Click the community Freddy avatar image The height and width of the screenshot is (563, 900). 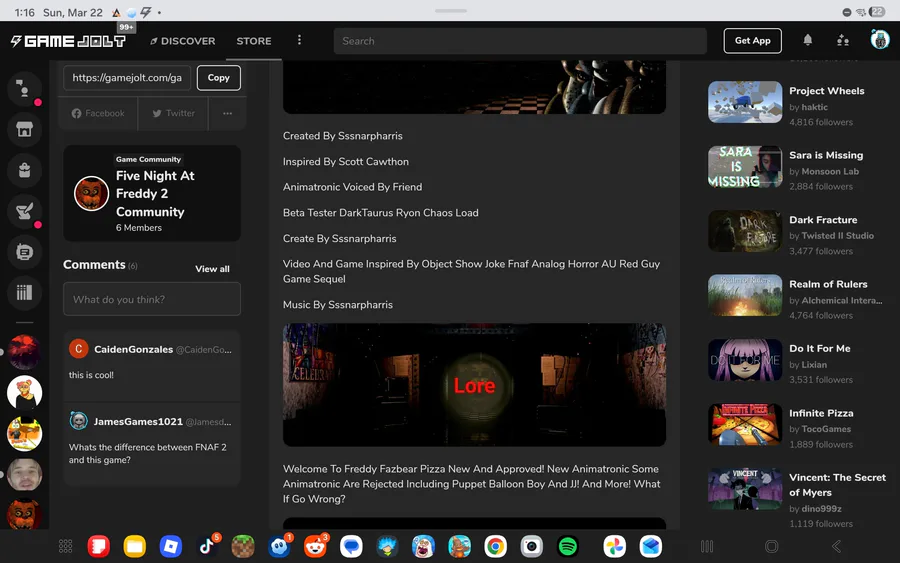pyautogui.click(x=91, y=193)
